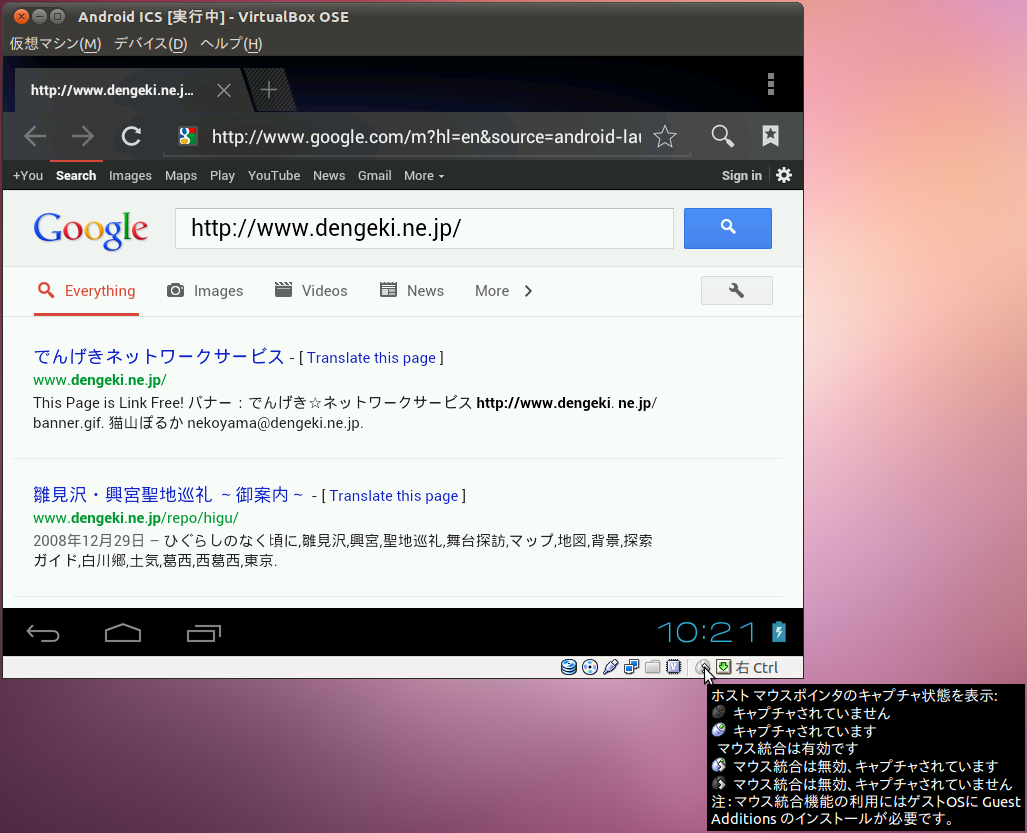Open Google settings gear icon
Screen dimensions: 1027x833
(x=784, y=175)
